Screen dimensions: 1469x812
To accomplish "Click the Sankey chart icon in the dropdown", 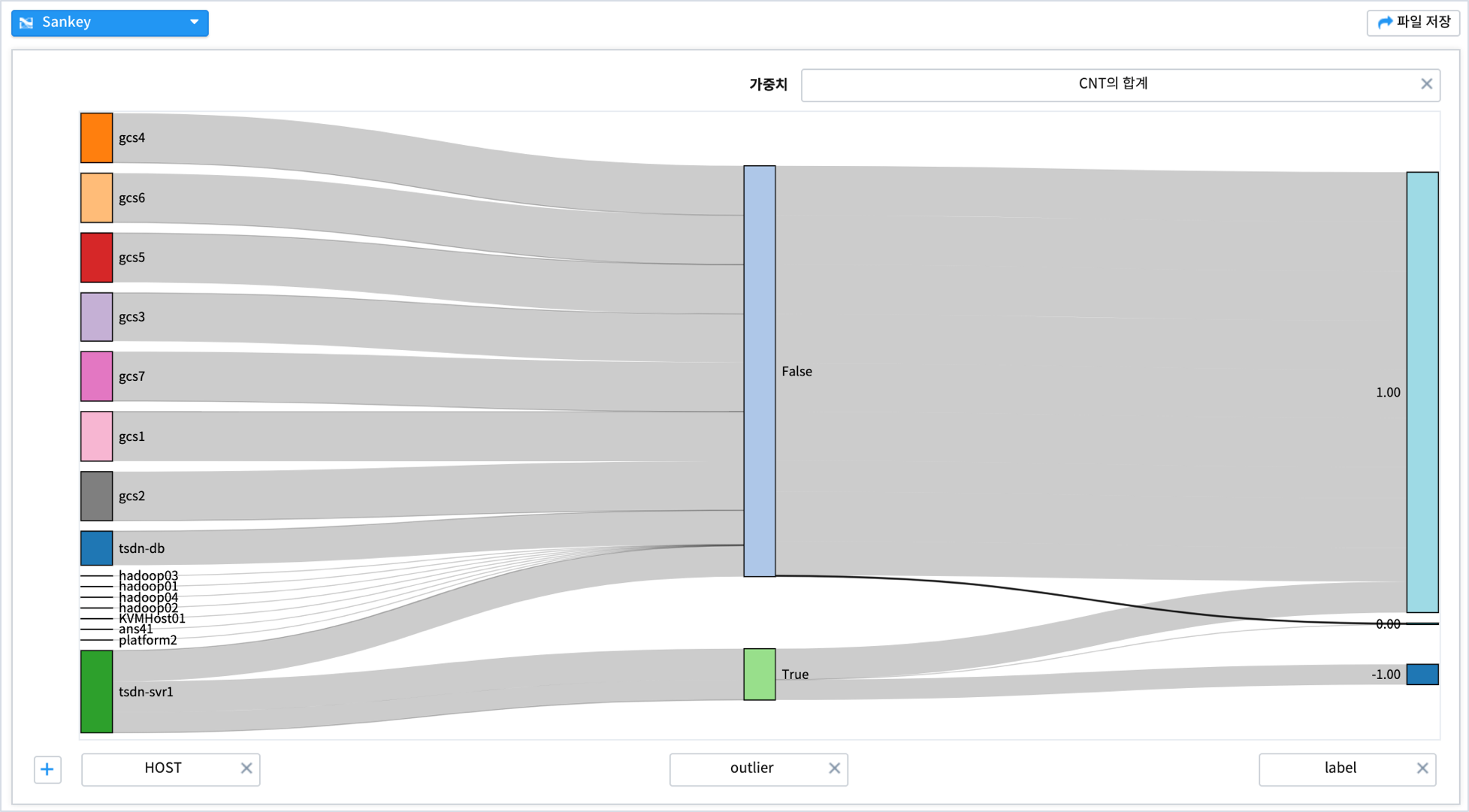I will pyautogui.click(x=26, y=23).
